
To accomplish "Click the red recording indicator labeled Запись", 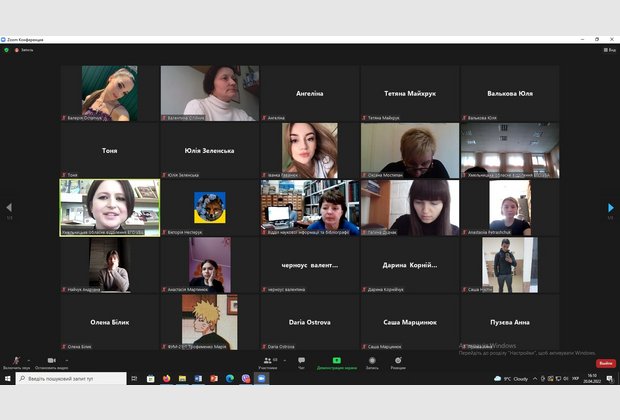I will point(24,50).
